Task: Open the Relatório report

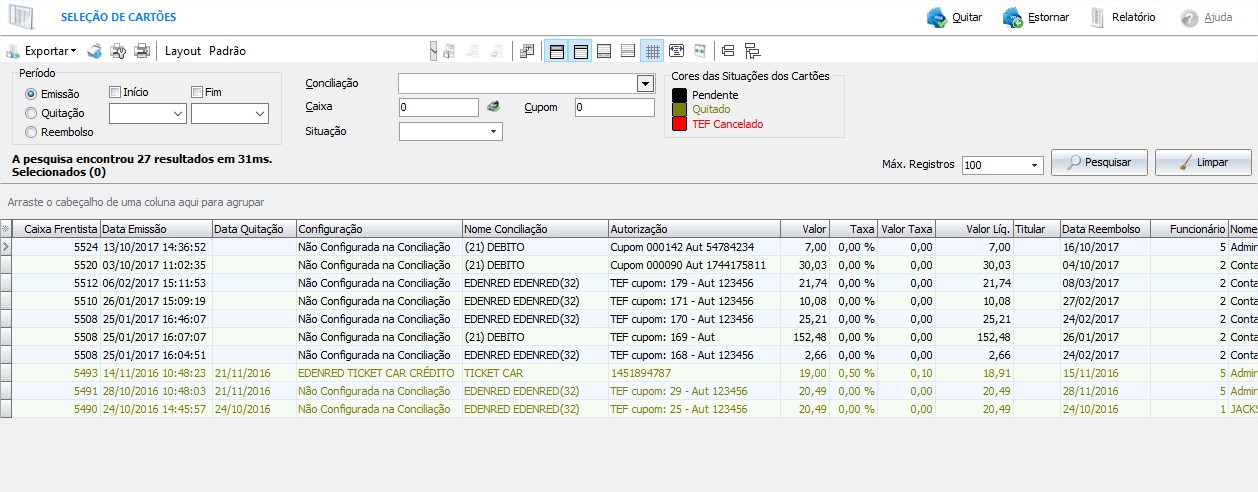Action: [1122, 17]
